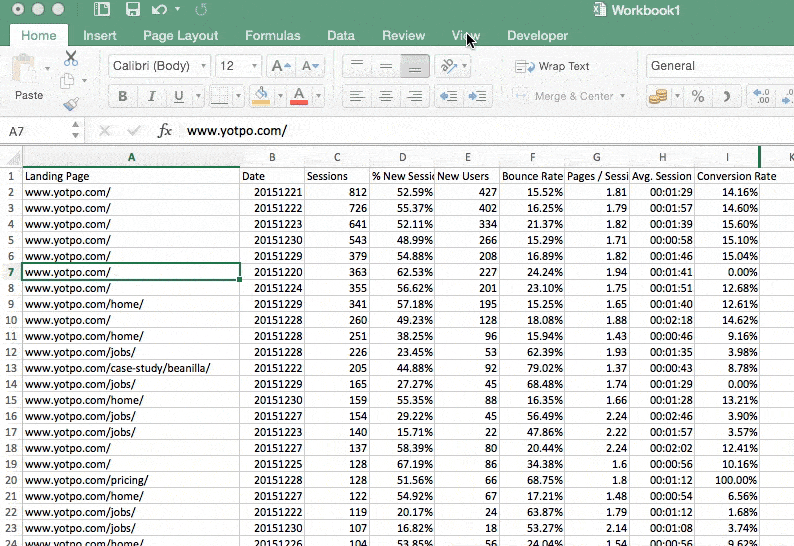This screenshot has height=546, width=794.
Task: Click the Cut scissors icon
Action: 71,58
